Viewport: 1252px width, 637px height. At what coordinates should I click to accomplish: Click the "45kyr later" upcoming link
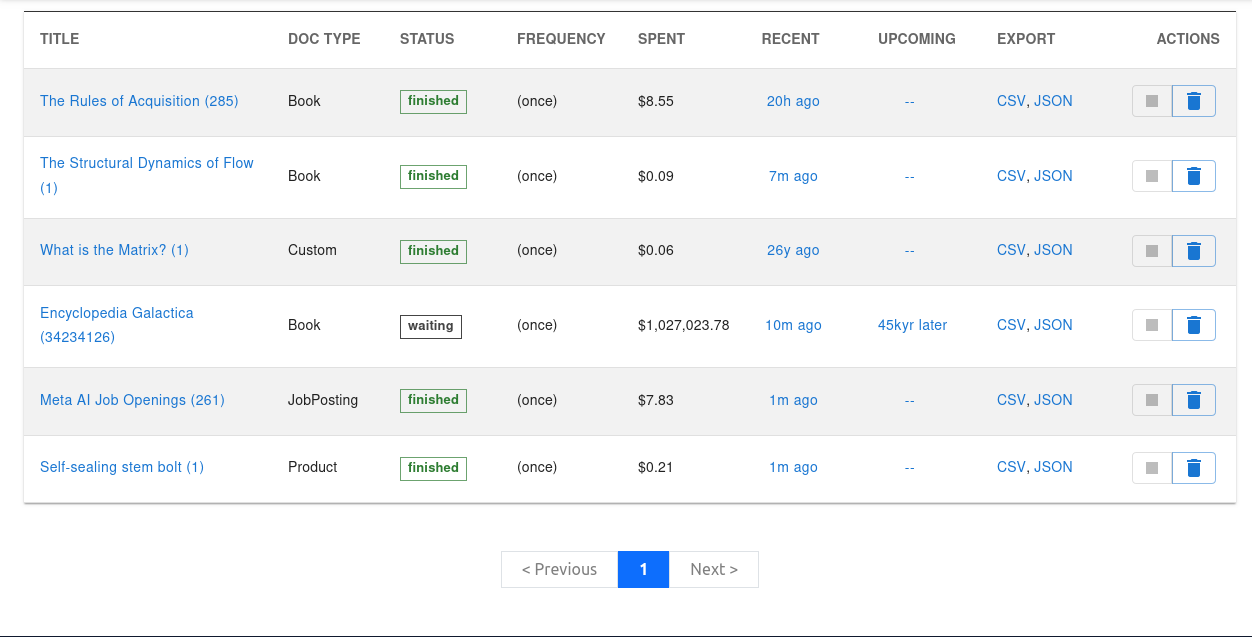pyautogui.click(x=911, y=324)
